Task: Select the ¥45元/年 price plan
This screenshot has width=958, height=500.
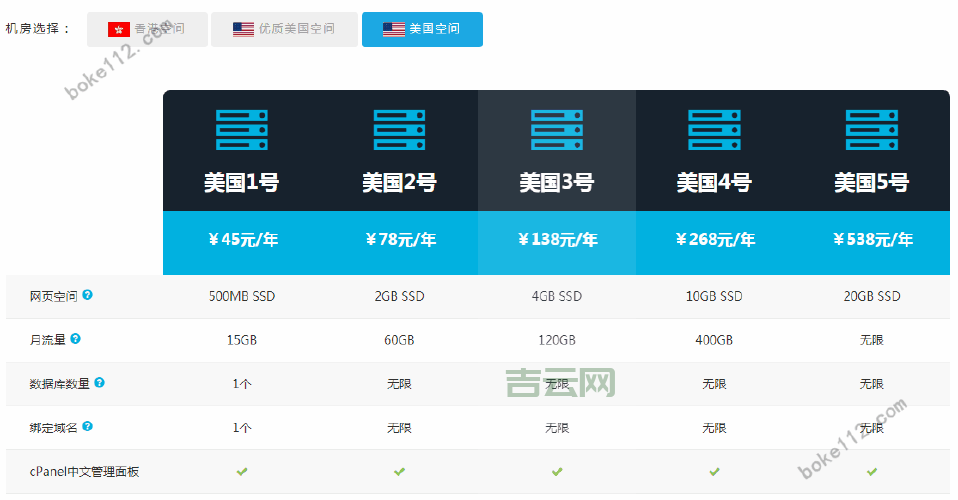Action: (242, 240)
